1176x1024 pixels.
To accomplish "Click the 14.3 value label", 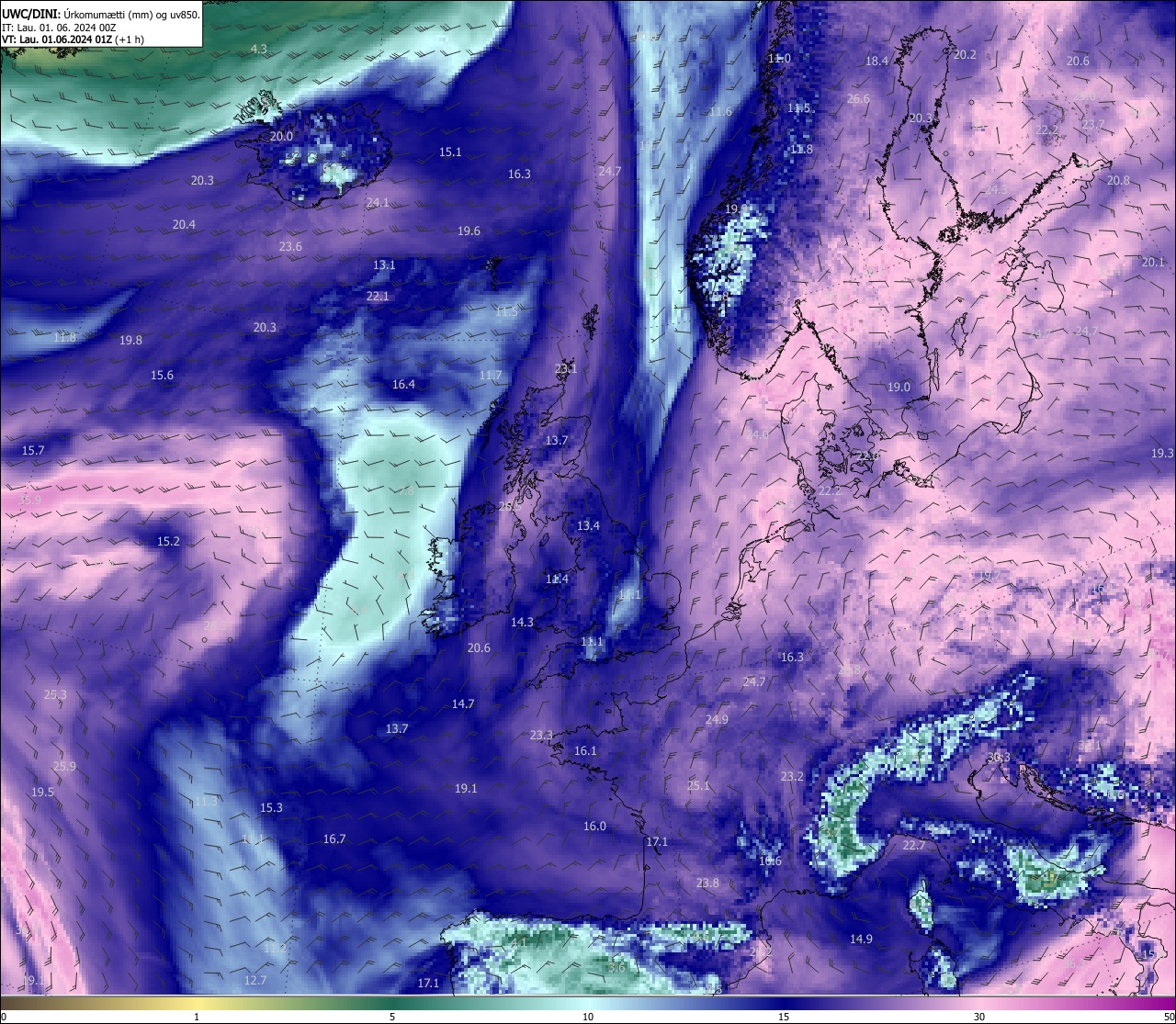I will coord(522,622).
